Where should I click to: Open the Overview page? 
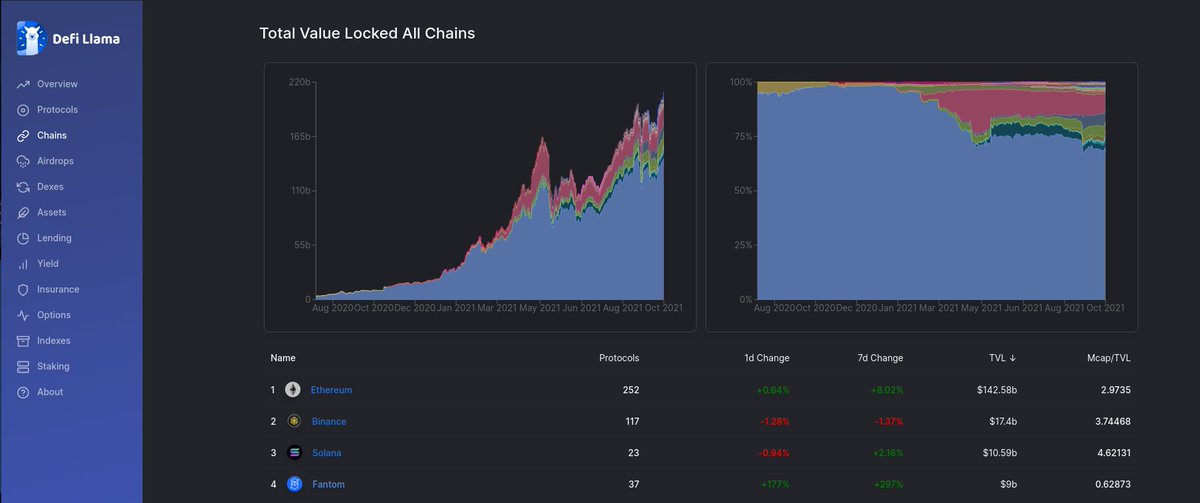(57, 84)
